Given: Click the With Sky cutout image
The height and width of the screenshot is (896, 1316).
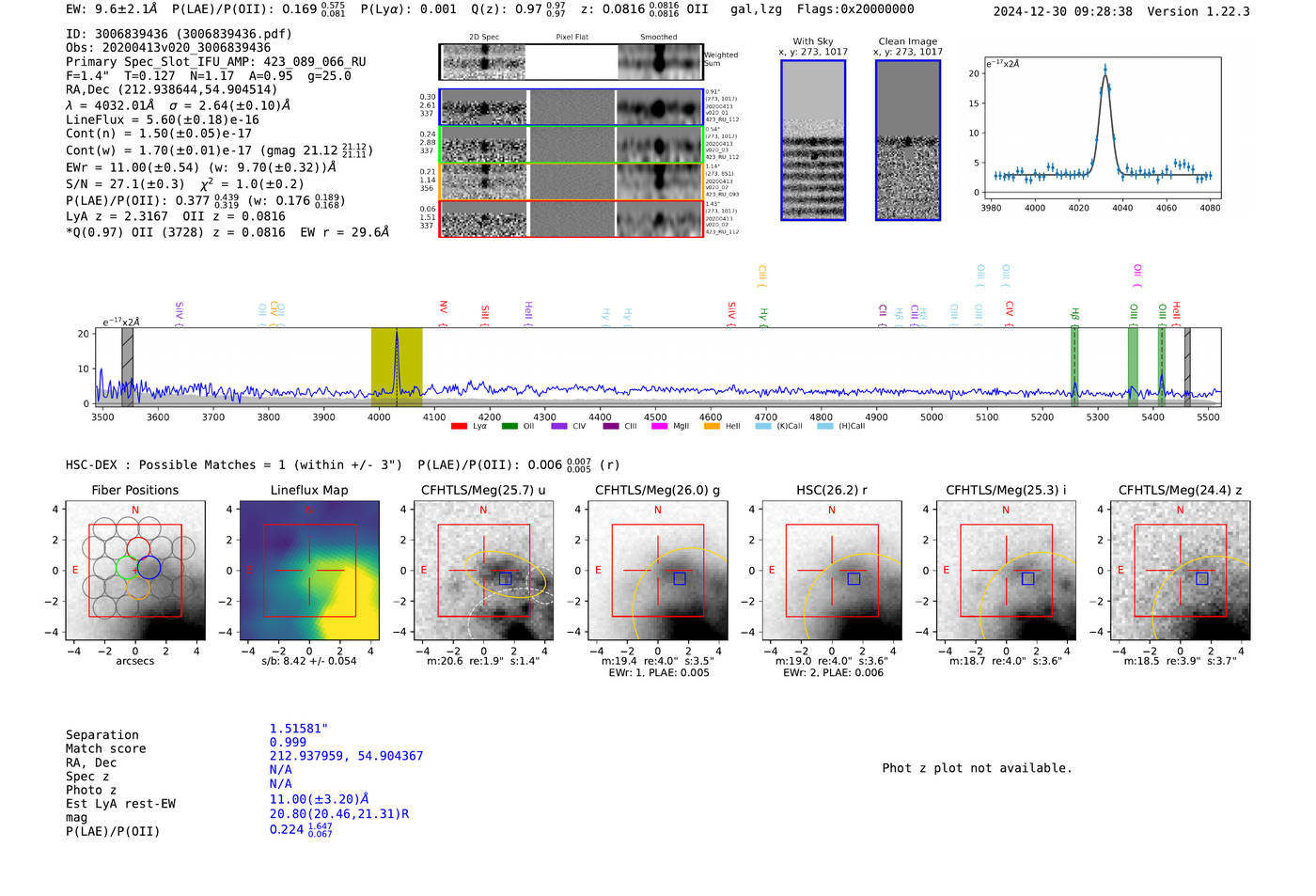Looking at the screenshot, I should coord(813,140).
